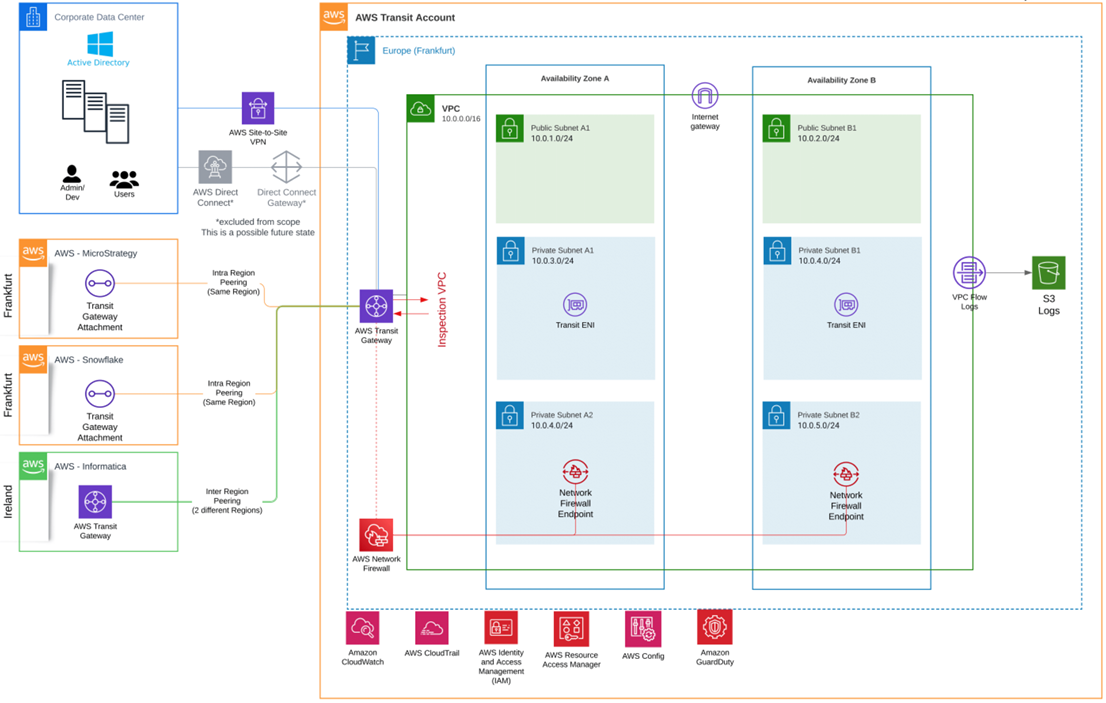Click the Ireland region side label
Viewport: 1106px width, 703px height.
tap(8, 501)
